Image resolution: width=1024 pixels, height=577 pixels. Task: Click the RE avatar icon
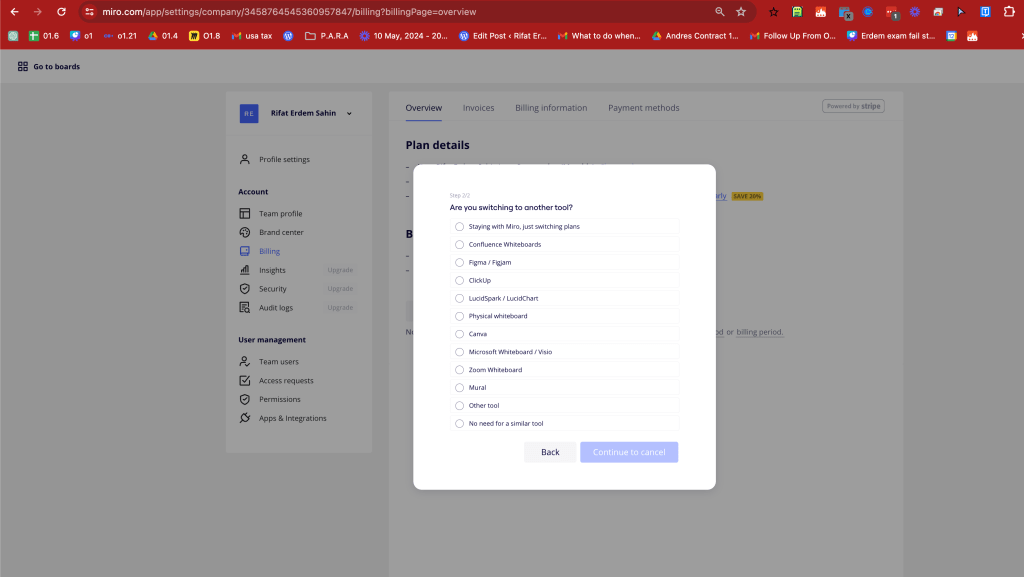coord(249,114)
